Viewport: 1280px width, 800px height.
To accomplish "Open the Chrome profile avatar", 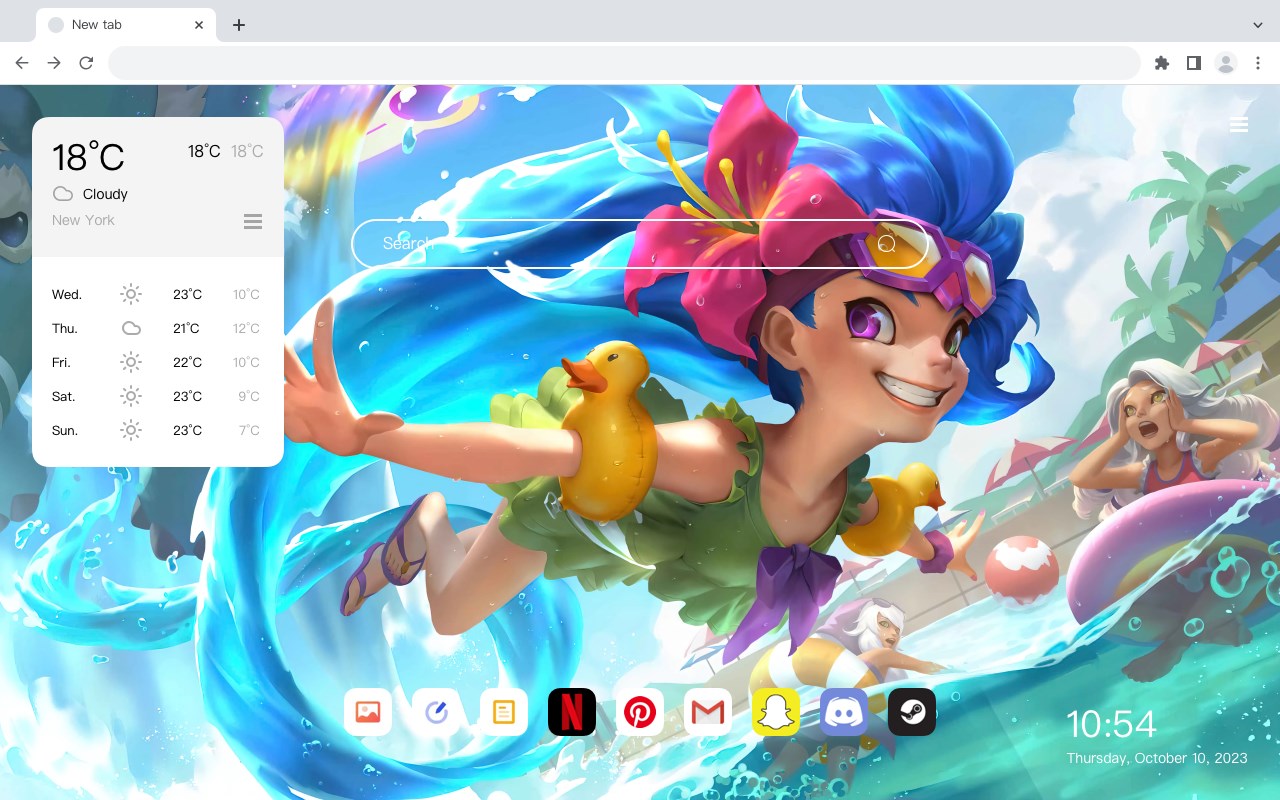I will (x=1226, y=63).
